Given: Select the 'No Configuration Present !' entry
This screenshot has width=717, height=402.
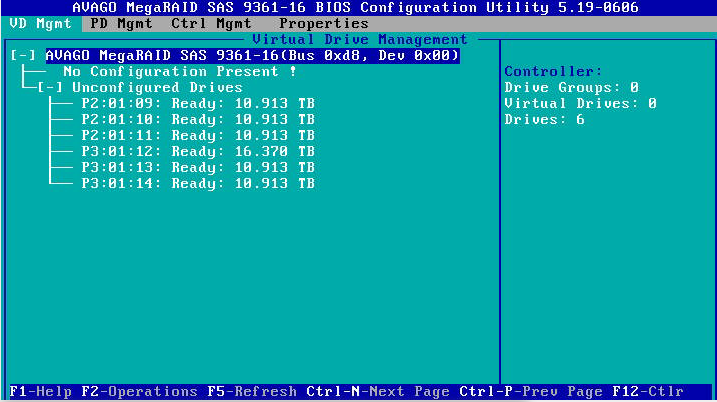Looking at the screenshot, I should [180, 72].
